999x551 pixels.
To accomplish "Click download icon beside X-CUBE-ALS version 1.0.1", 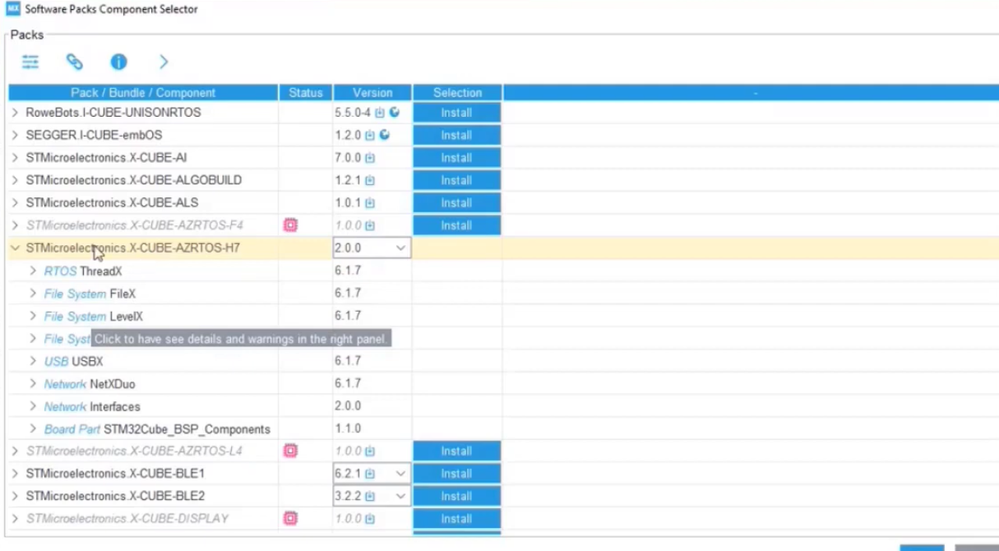I will [x=370, y=203].
